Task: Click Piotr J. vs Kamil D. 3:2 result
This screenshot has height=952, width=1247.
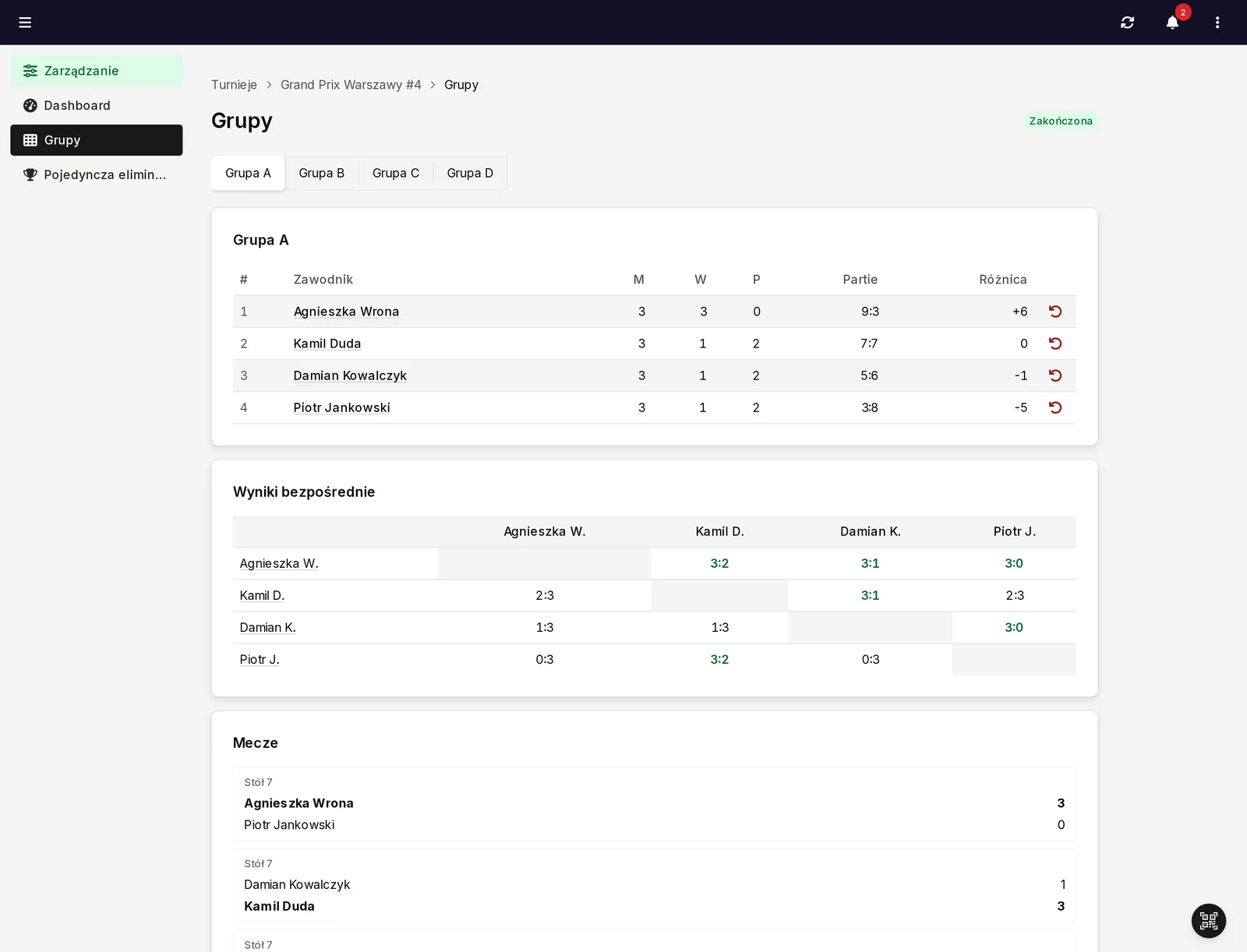Action: pyautogui.click(x=719, y=659)
